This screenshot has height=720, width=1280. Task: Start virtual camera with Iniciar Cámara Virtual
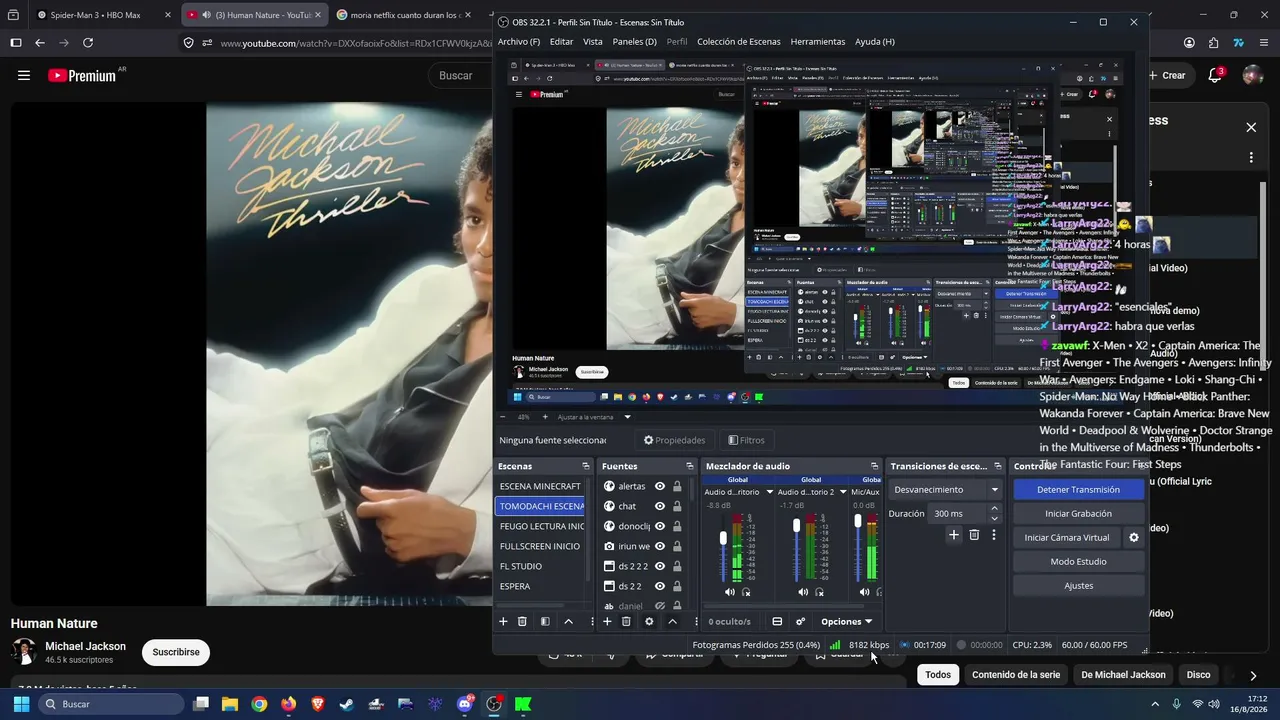click(x=1067, y=537)
